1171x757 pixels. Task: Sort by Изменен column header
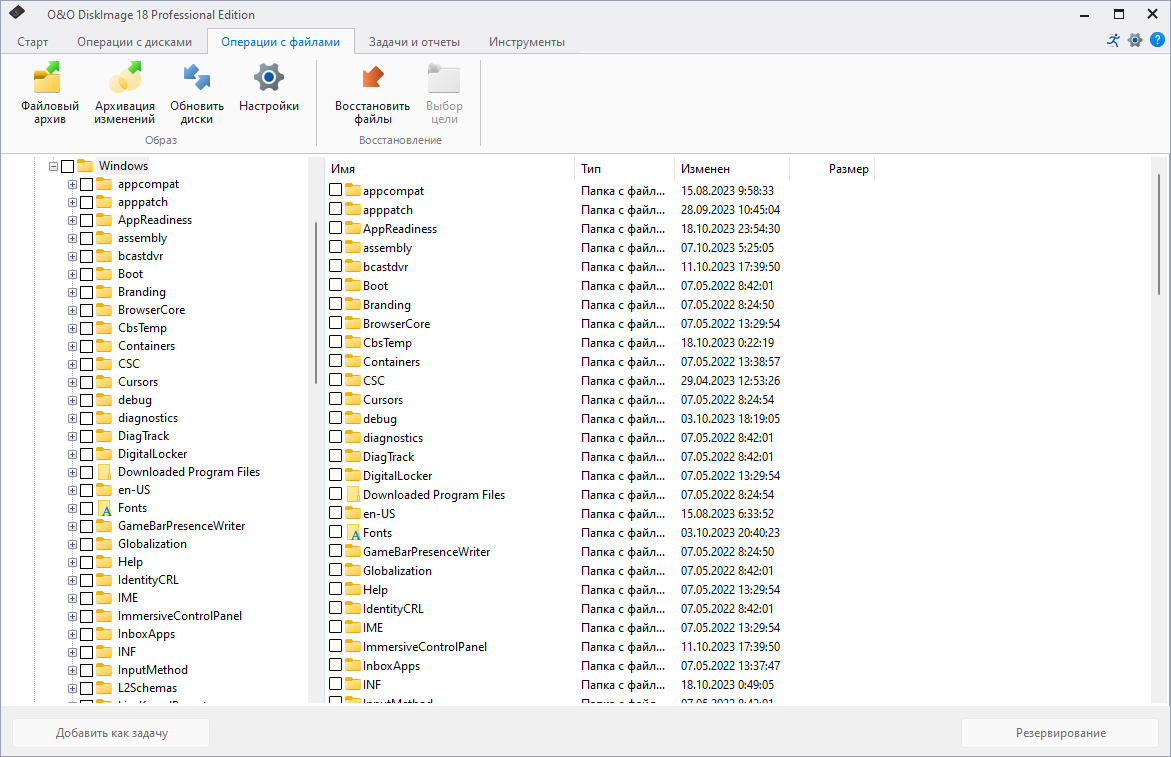point(732,169)
